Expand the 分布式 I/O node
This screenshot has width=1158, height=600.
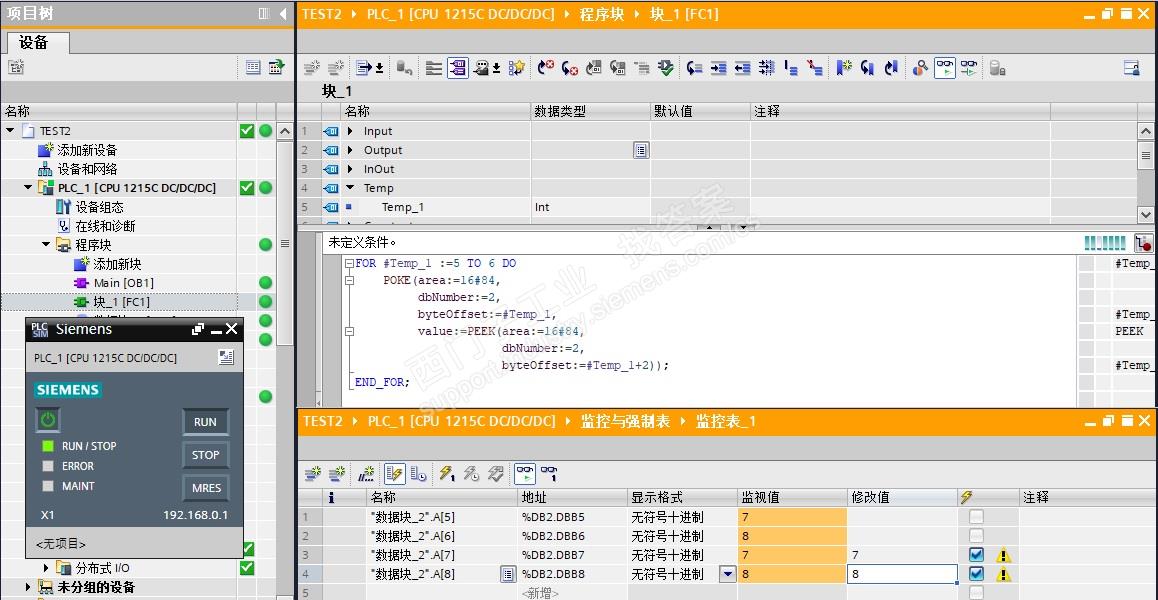pyautogui.click(x=46, y=568)
